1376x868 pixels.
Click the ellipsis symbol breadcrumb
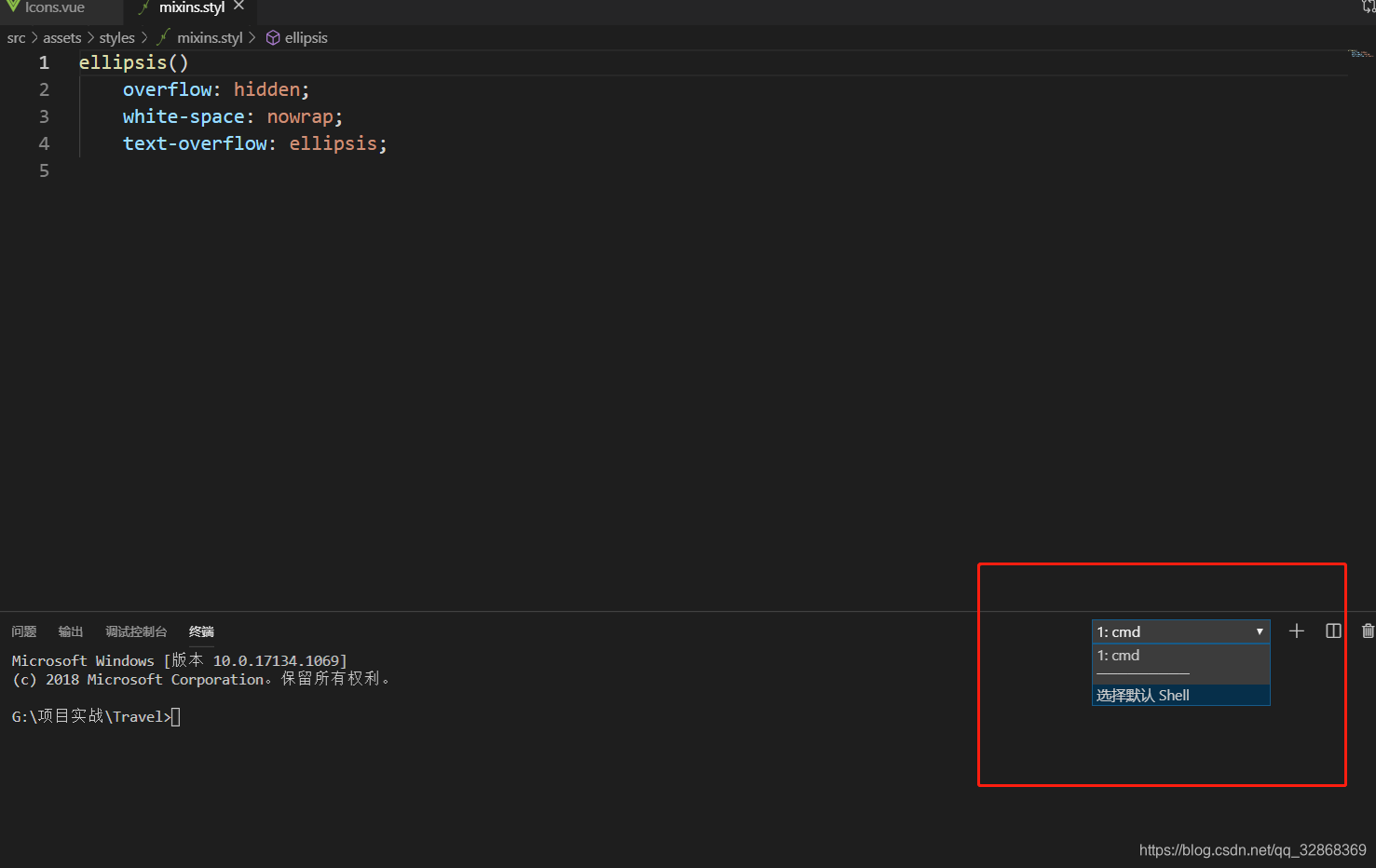pyautogui.click(x=307, y=38)
